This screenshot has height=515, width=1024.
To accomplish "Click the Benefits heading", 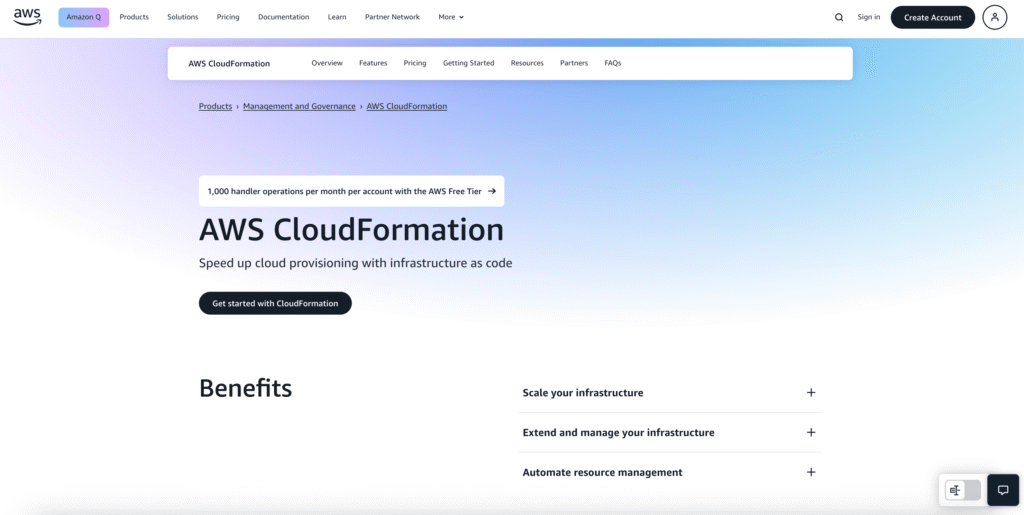I will click(x=246, y=388).
